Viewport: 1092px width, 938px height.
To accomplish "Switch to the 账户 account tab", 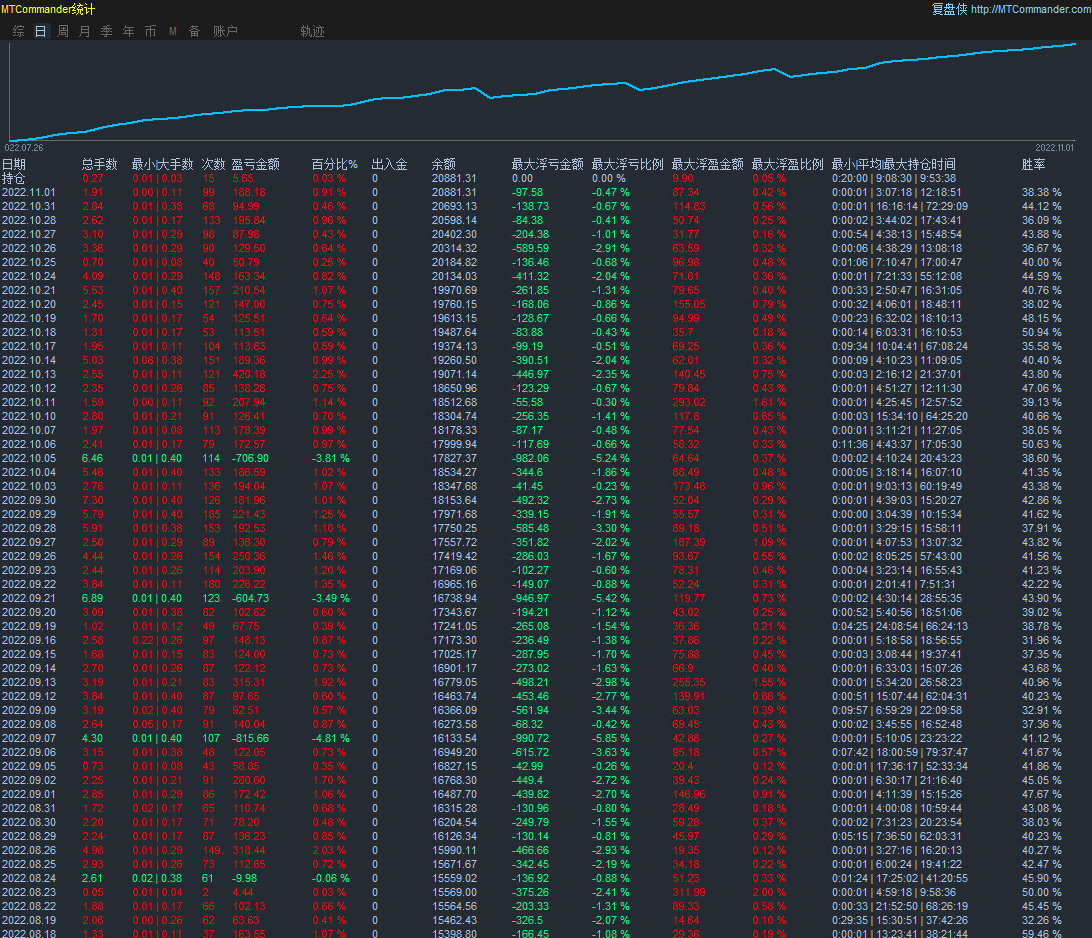I will pos(225,31).
